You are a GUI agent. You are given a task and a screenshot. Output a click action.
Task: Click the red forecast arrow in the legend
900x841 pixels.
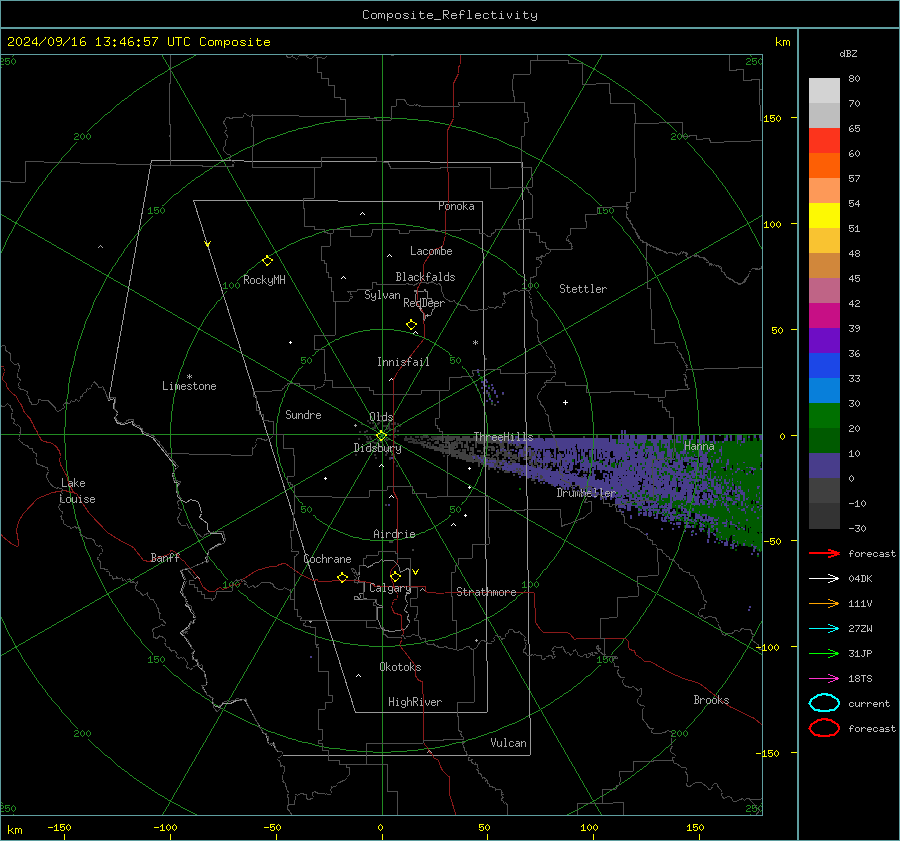[x=824, y=553]
